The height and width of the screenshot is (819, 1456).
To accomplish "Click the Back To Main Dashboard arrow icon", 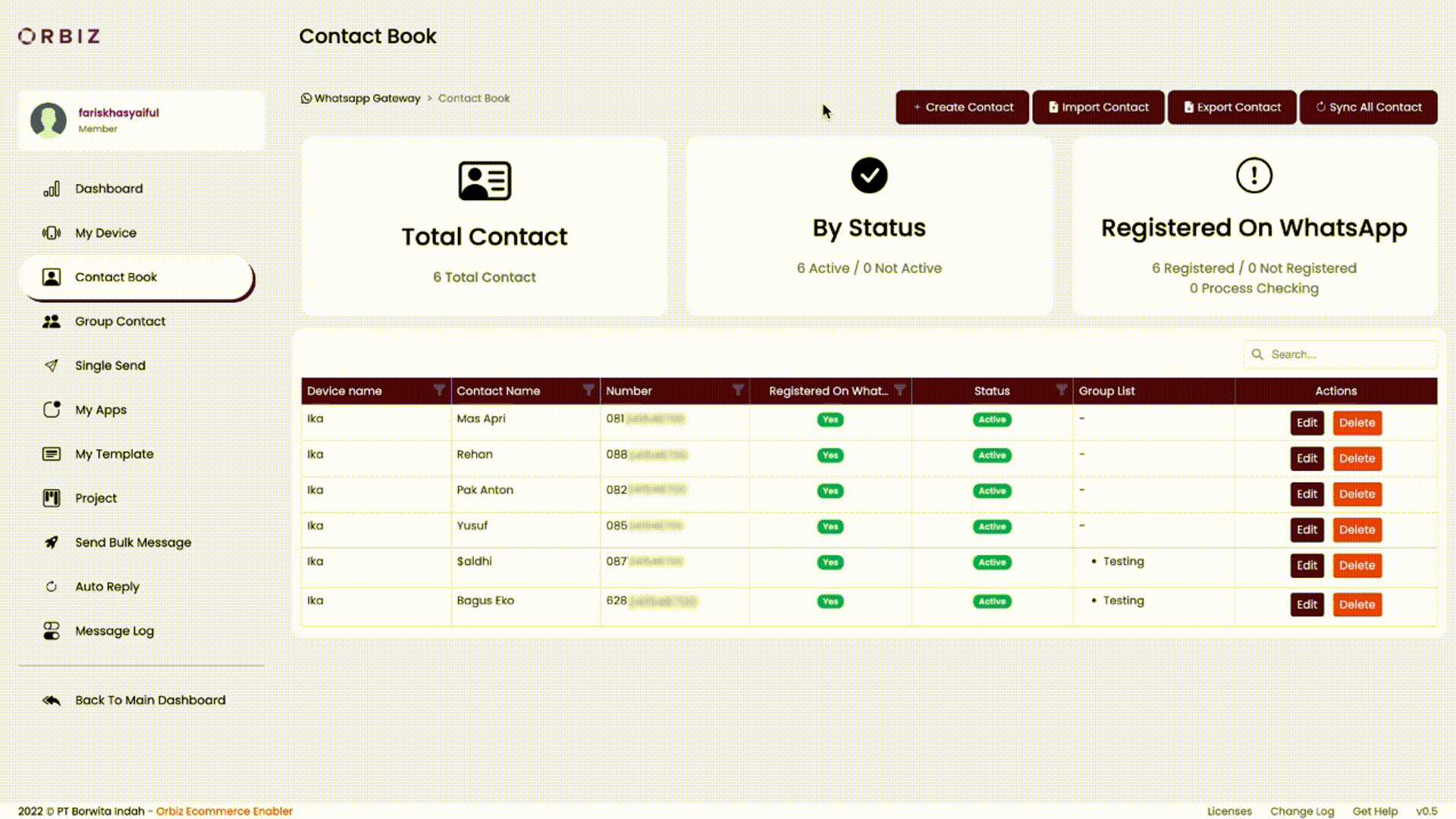I will tap(52, 700).
